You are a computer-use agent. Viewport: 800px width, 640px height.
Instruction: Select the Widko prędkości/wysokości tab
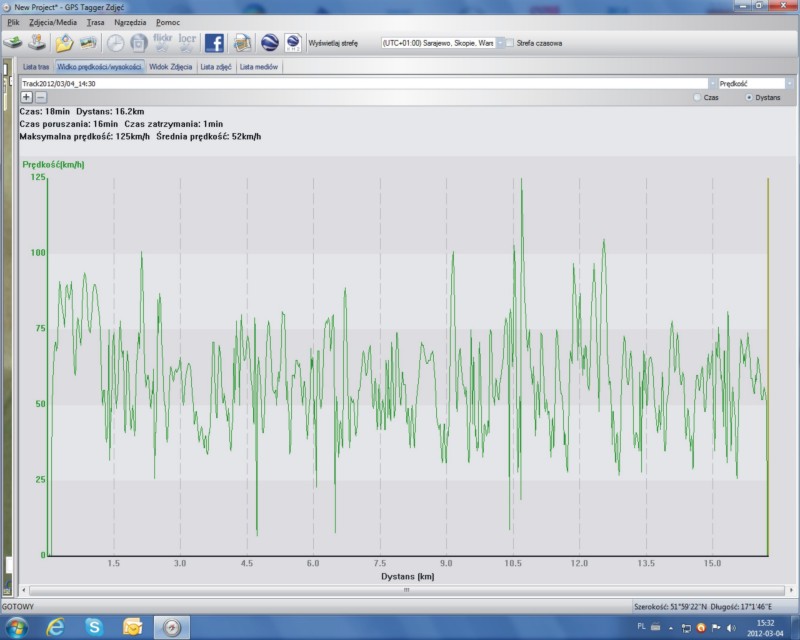[x=99, y=67]
